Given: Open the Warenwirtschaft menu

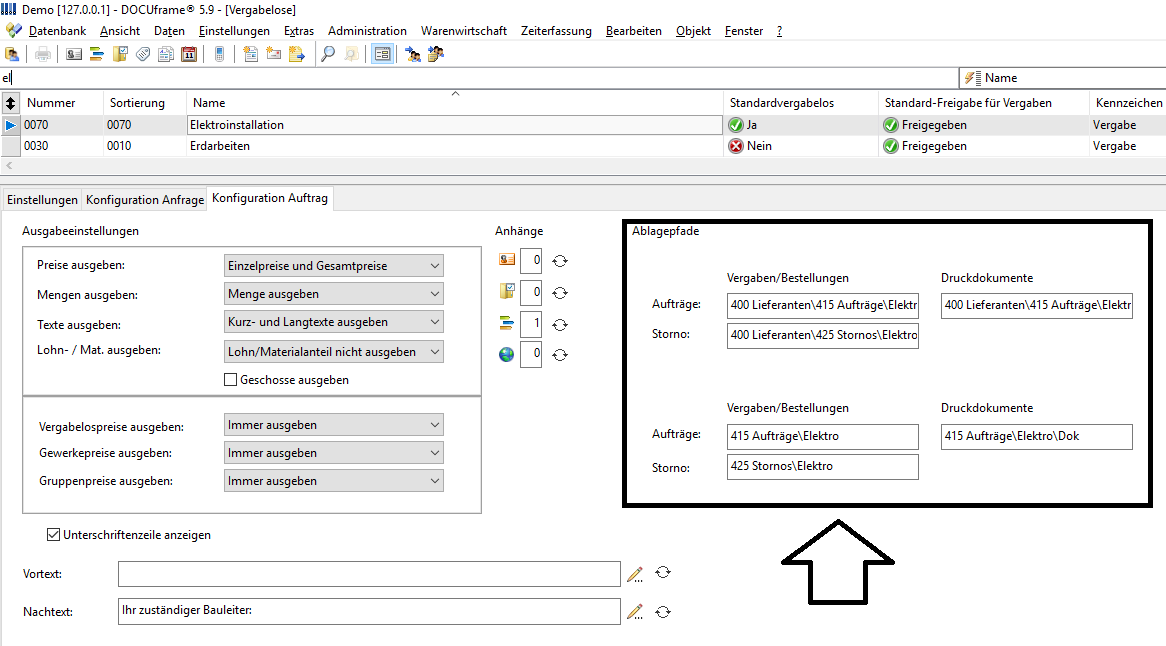Looking at the screenshot, I should click(x=464, y=30).
